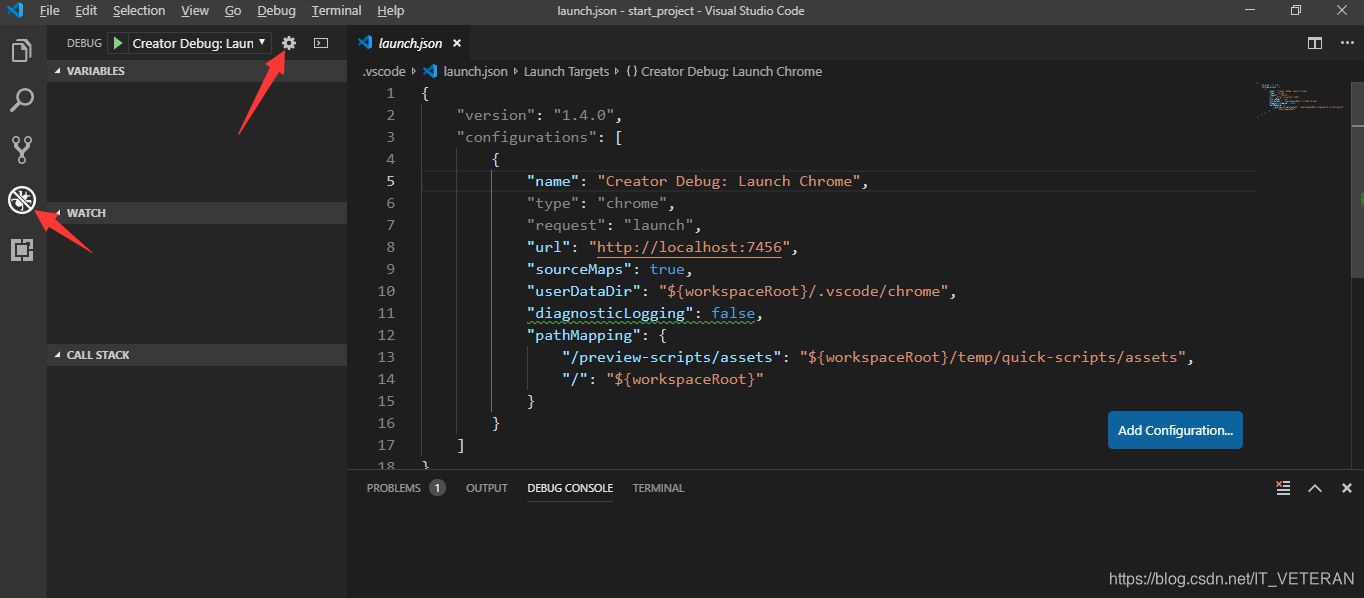Viewport: 1364px width, 598px height.
Task: Close the launch.json editor tab
Action: coord(457,43)
